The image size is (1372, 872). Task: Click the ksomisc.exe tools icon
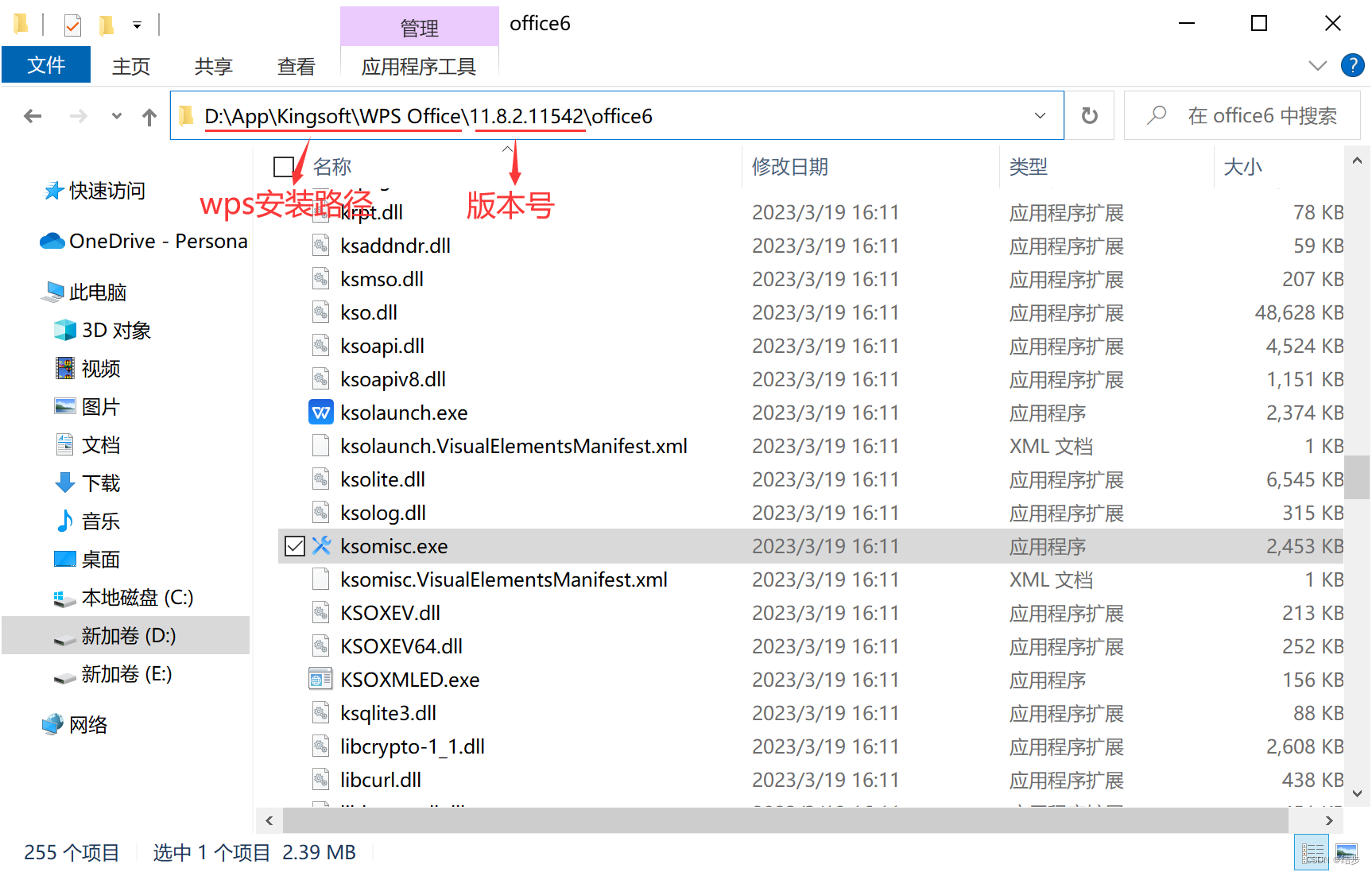pos(320,546)
